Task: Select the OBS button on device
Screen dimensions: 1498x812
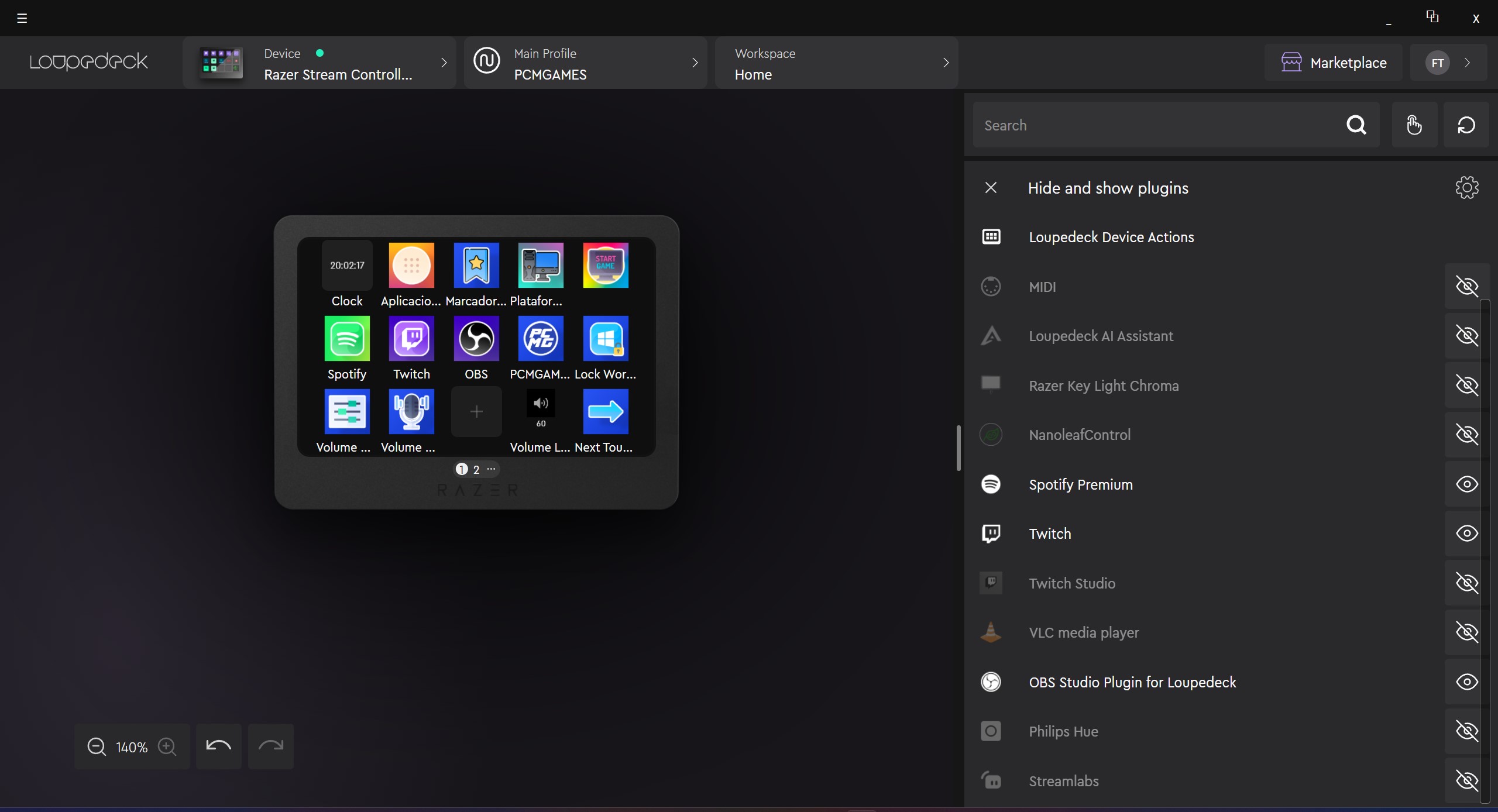Action: pyautogui.click(x=476, y=338)
